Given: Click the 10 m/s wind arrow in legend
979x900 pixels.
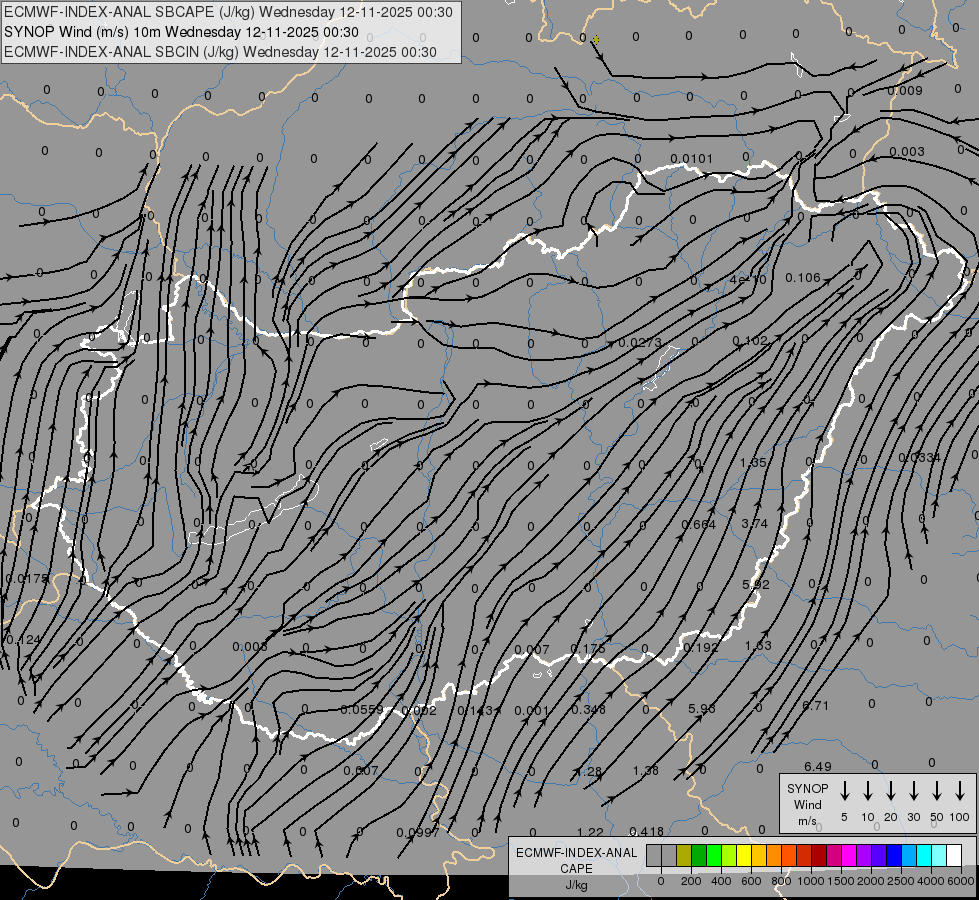Looking at the screenshot, I should (x=867, y=791).
